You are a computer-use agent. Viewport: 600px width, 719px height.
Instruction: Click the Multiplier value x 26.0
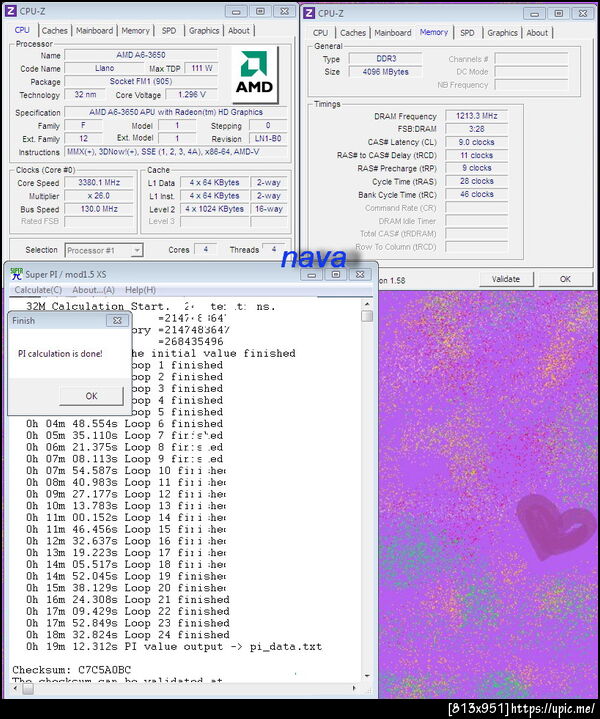click(x=99, y=196)
